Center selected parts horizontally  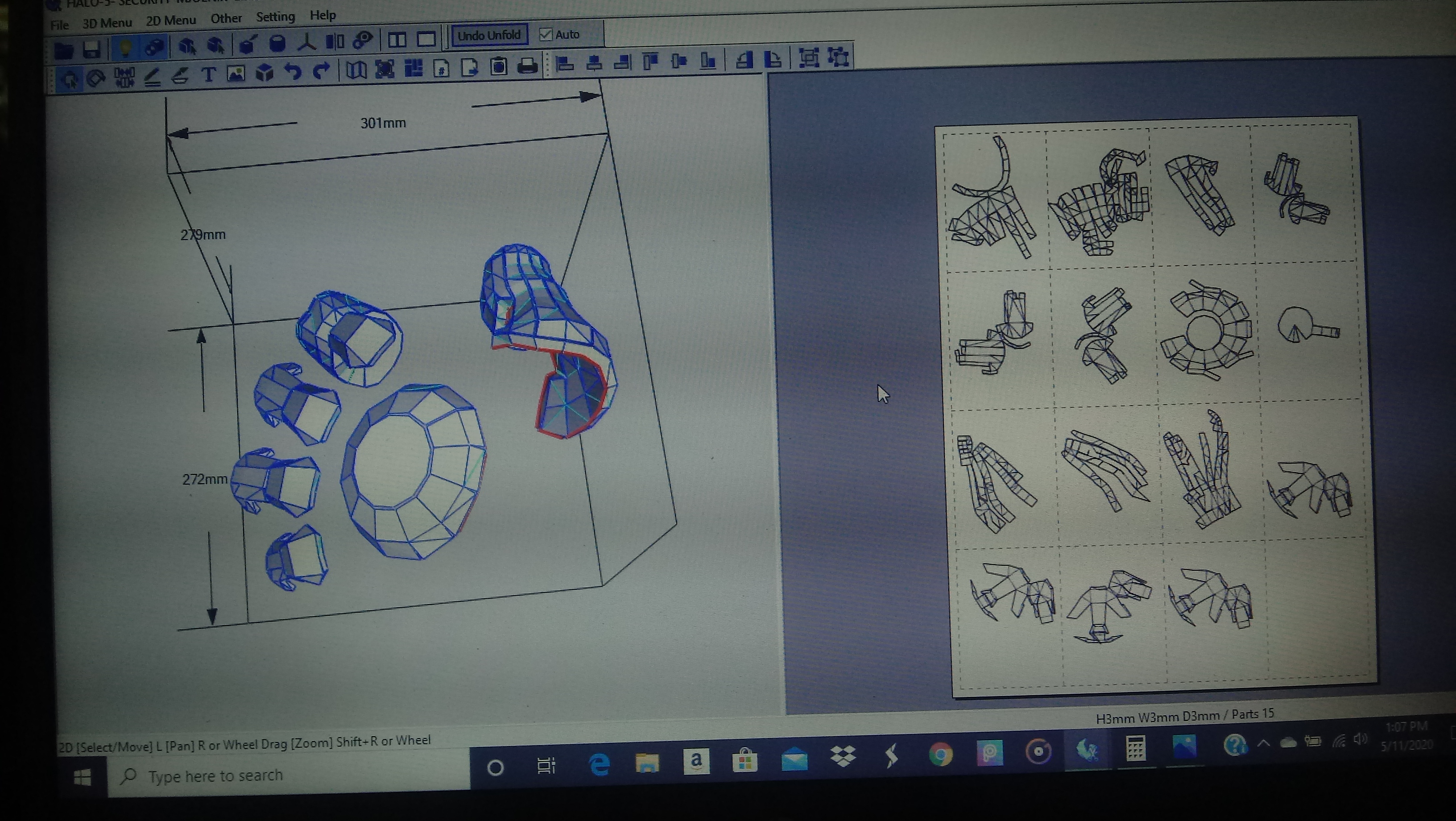click(x=593, y=63)
